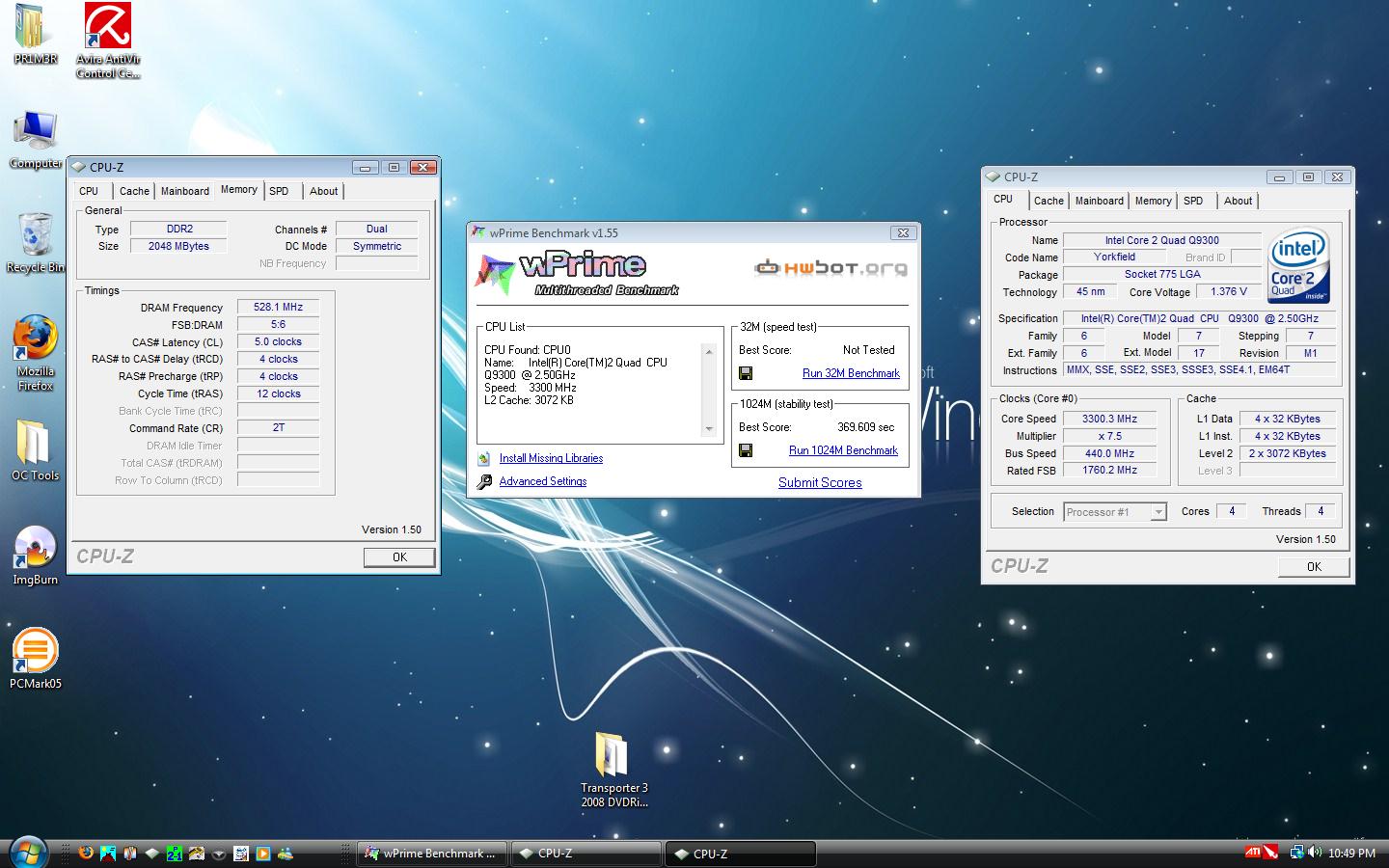Open Mainboard tab in left CPU-Z window
The height and width of the screenshot is (868, 1389).
click(184, 191)
